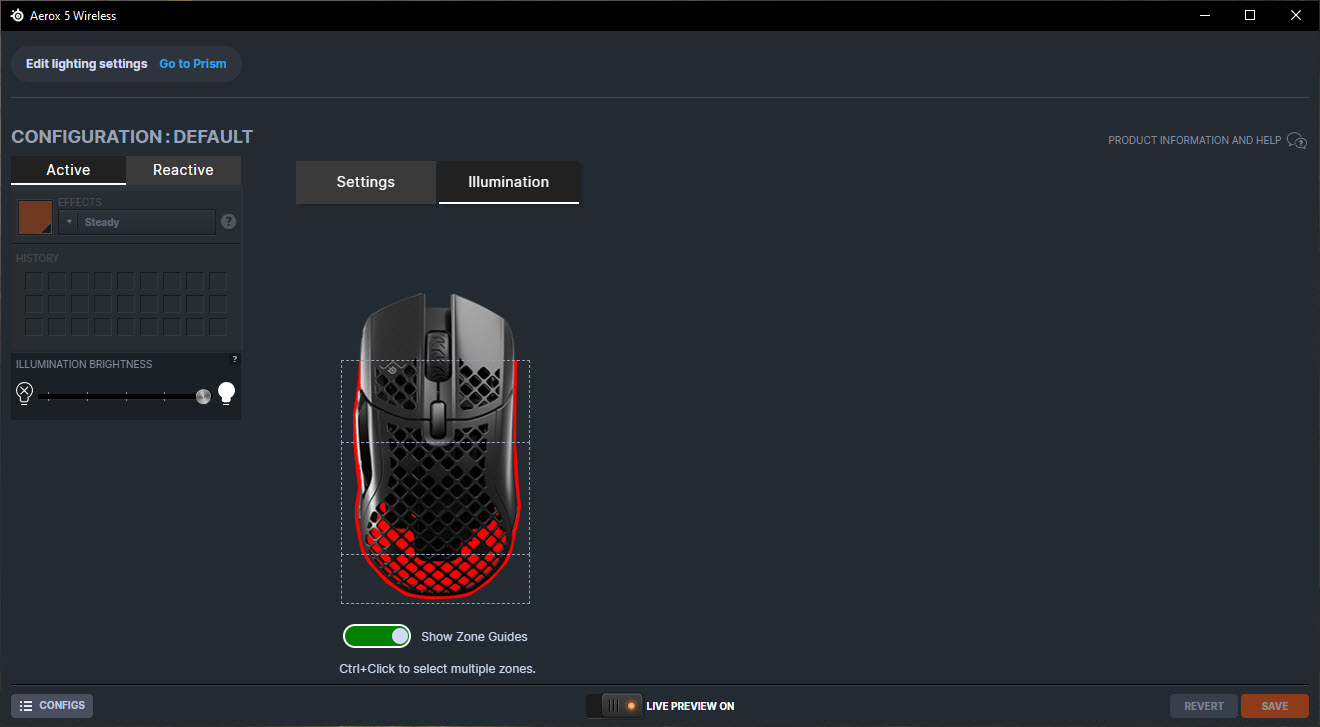Click the illumination brightness slider knob
This screenshot has height=727, width=1320.
coord(204,396)
